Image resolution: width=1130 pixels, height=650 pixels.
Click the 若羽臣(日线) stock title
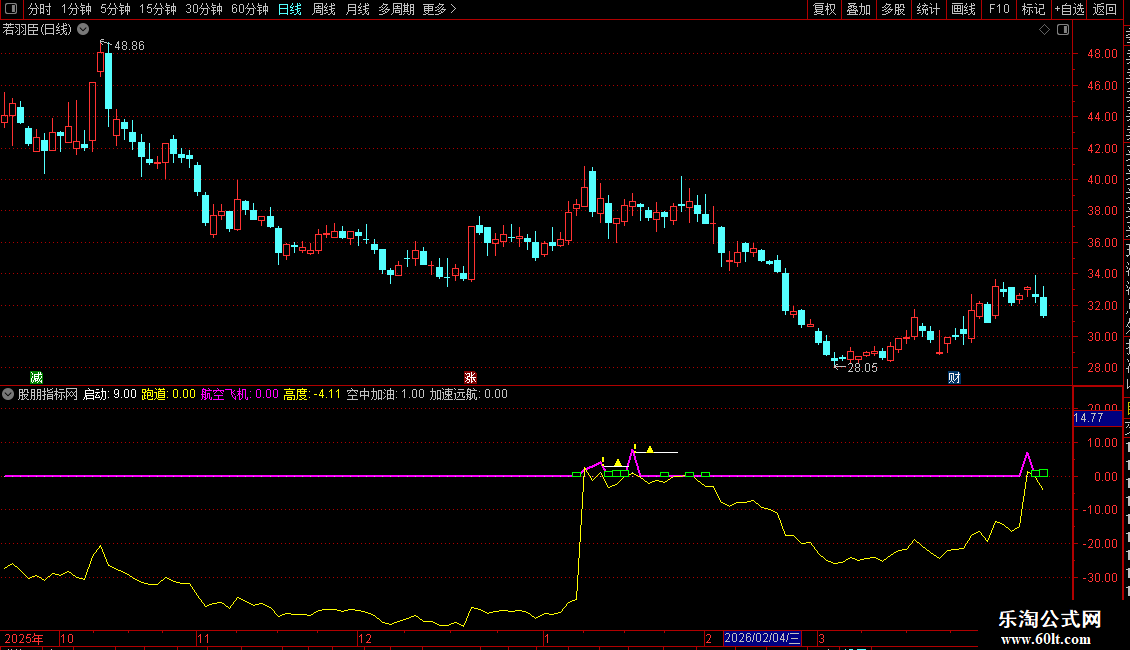click(x=37, y=30)
